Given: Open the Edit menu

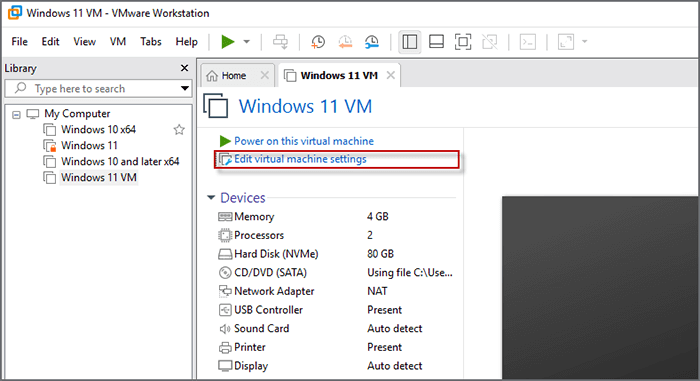Looking at the screenshot, I should tap(50, 42).
